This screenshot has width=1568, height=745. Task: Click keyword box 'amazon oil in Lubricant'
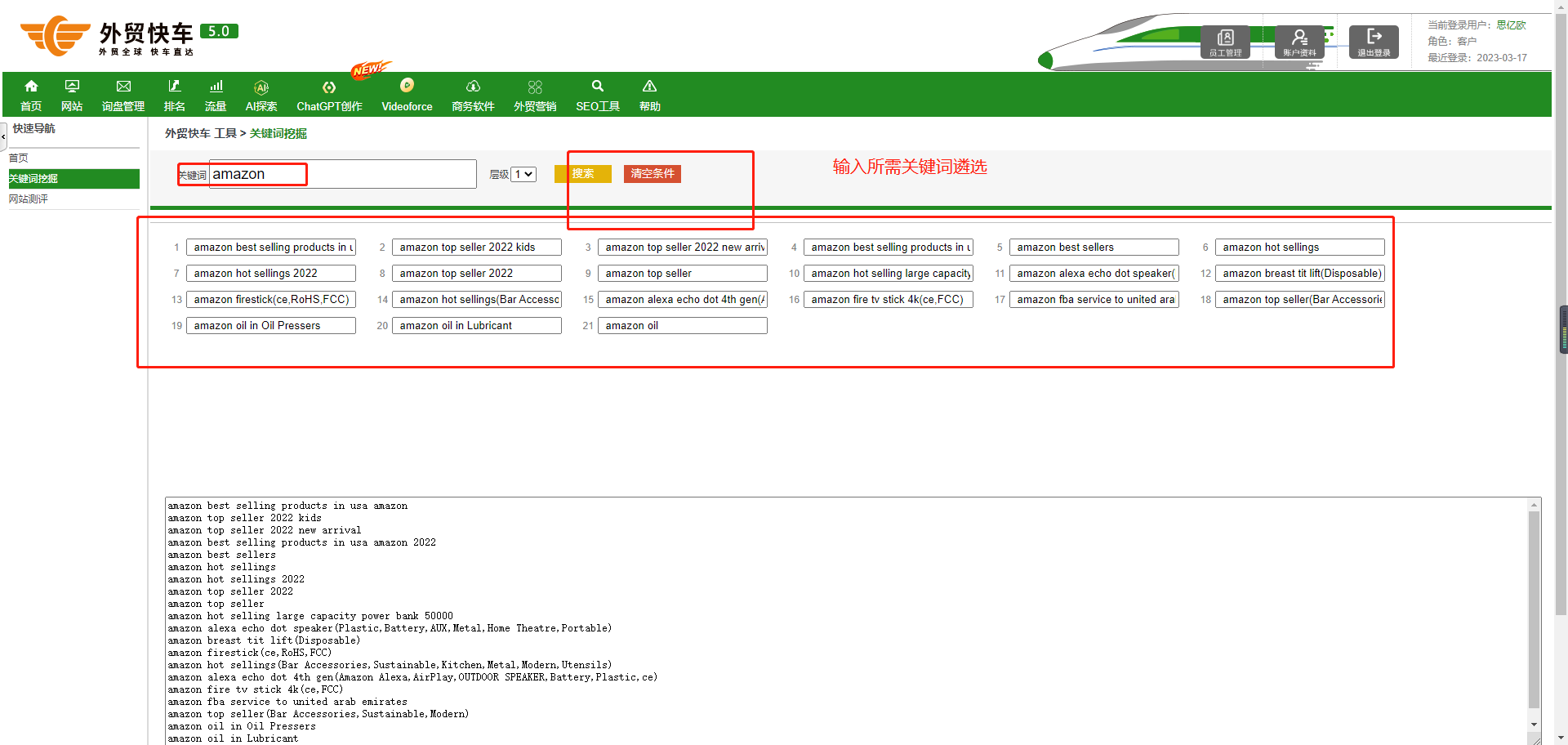pos(477,325)
